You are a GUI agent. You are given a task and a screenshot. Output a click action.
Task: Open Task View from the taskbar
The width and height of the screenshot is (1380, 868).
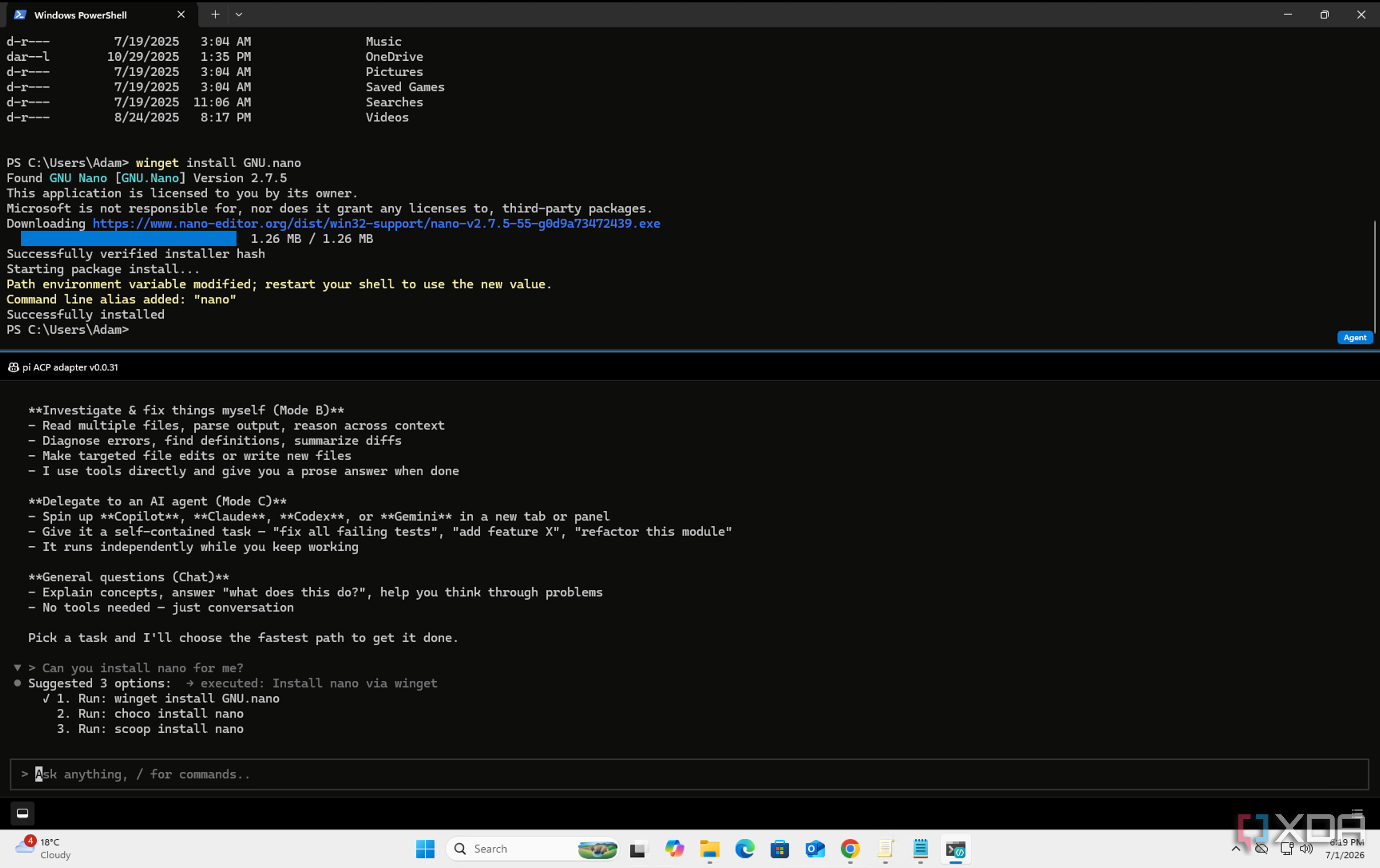coord(638,848)
